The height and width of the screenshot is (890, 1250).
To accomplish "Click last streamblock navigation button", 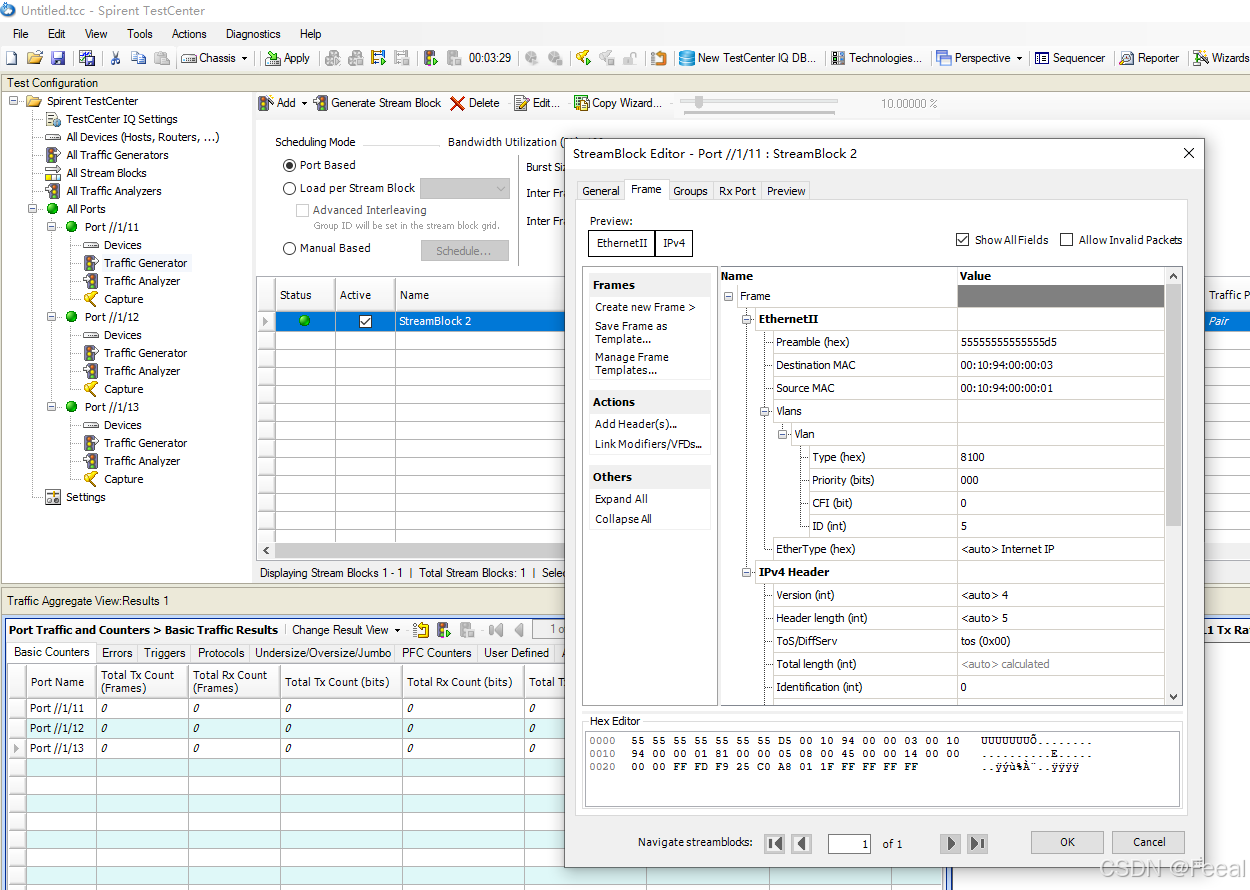I will click(978, 843).
